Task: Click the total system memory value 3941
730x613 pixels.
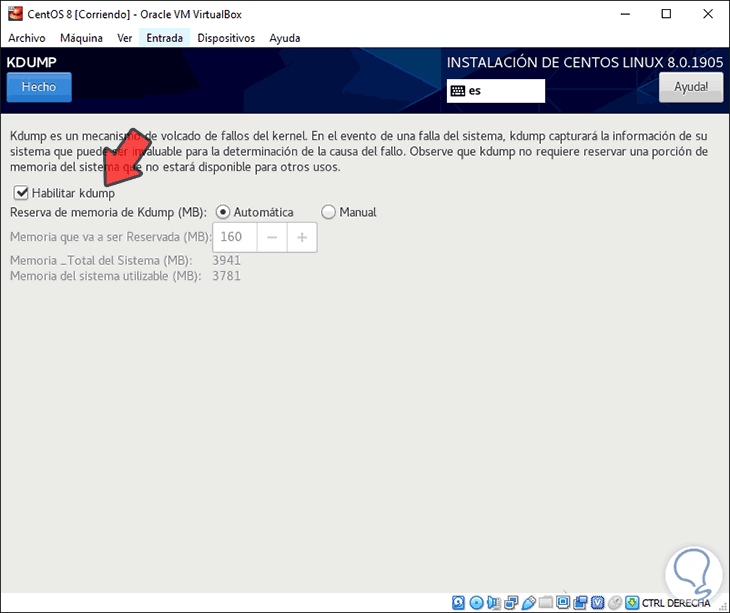Action: 227,260
